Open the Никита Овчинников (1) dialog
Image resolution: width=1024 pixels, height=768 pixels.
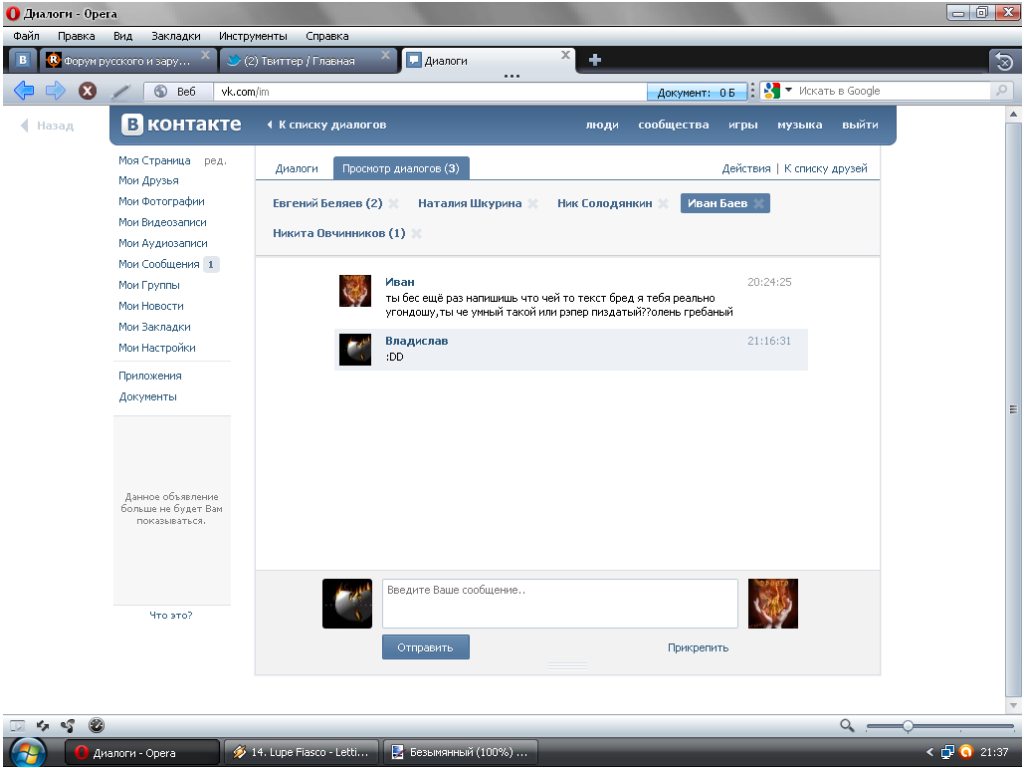click(x=339, y=233)
